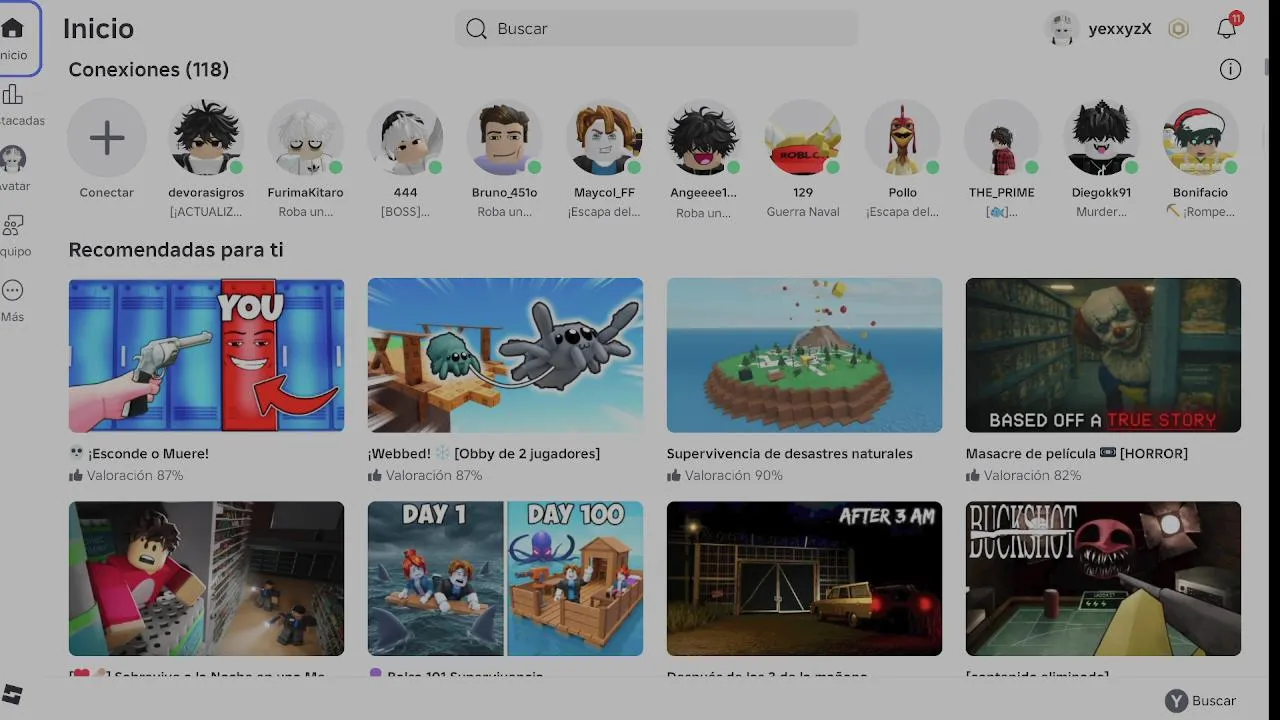Viewport: 1280px width, 720px height.
Task: Click the Y Buscar button at bottom right
Action: [x=1200, y=701]
